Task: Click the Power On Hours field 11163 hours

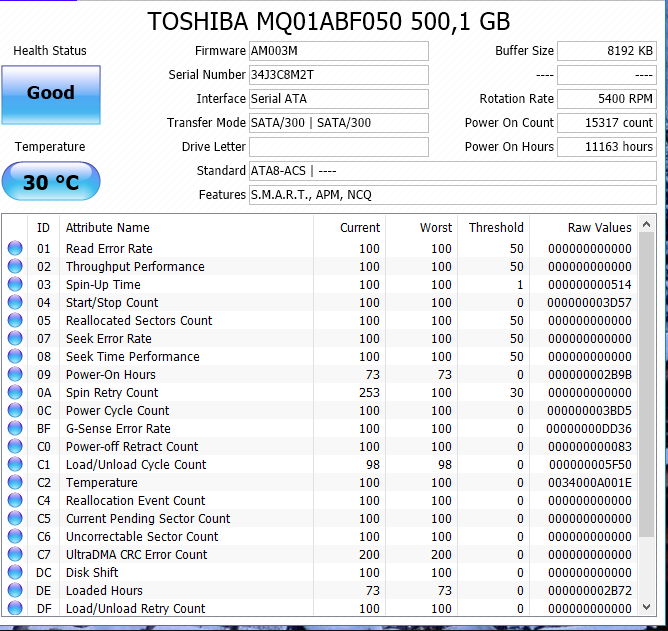Action: [607, 147]
